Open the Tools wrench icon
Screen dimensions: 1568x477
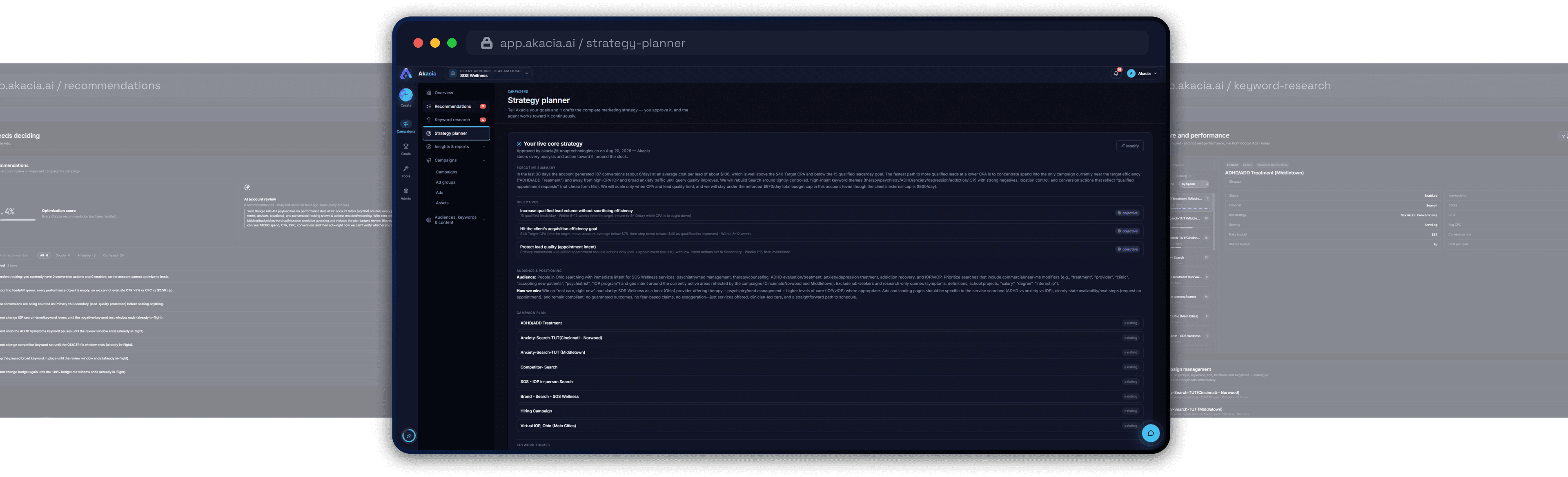(x=406, y=169)
